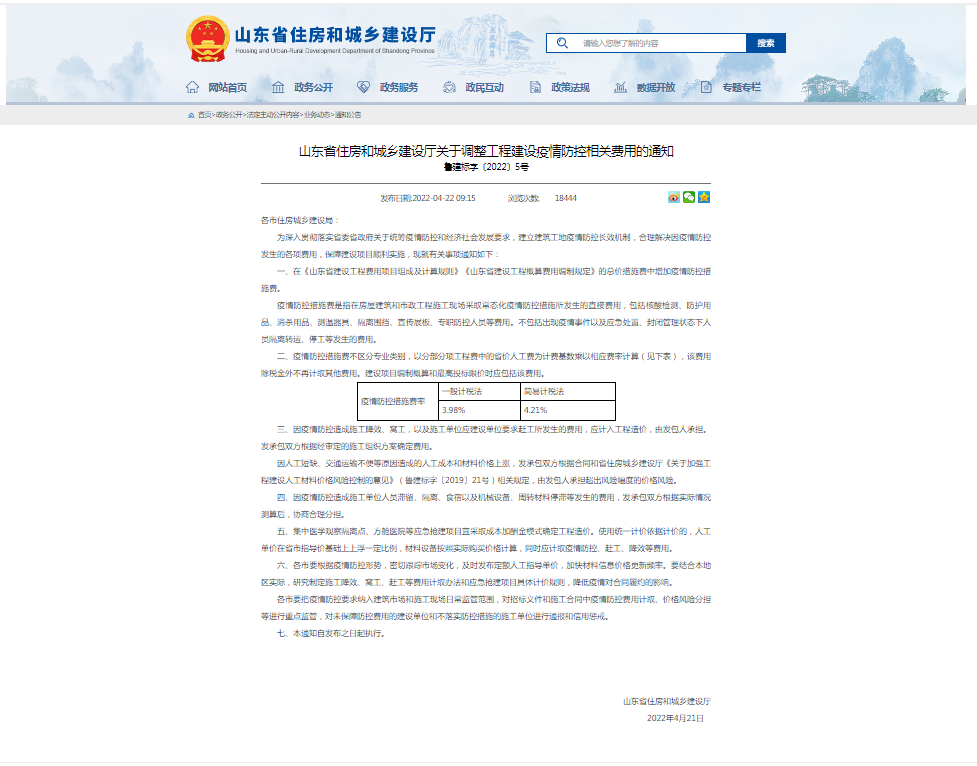Click document number 鲁建标字〔2022〕5号
The width and height of the screenshot is (977, 766).
486,167
